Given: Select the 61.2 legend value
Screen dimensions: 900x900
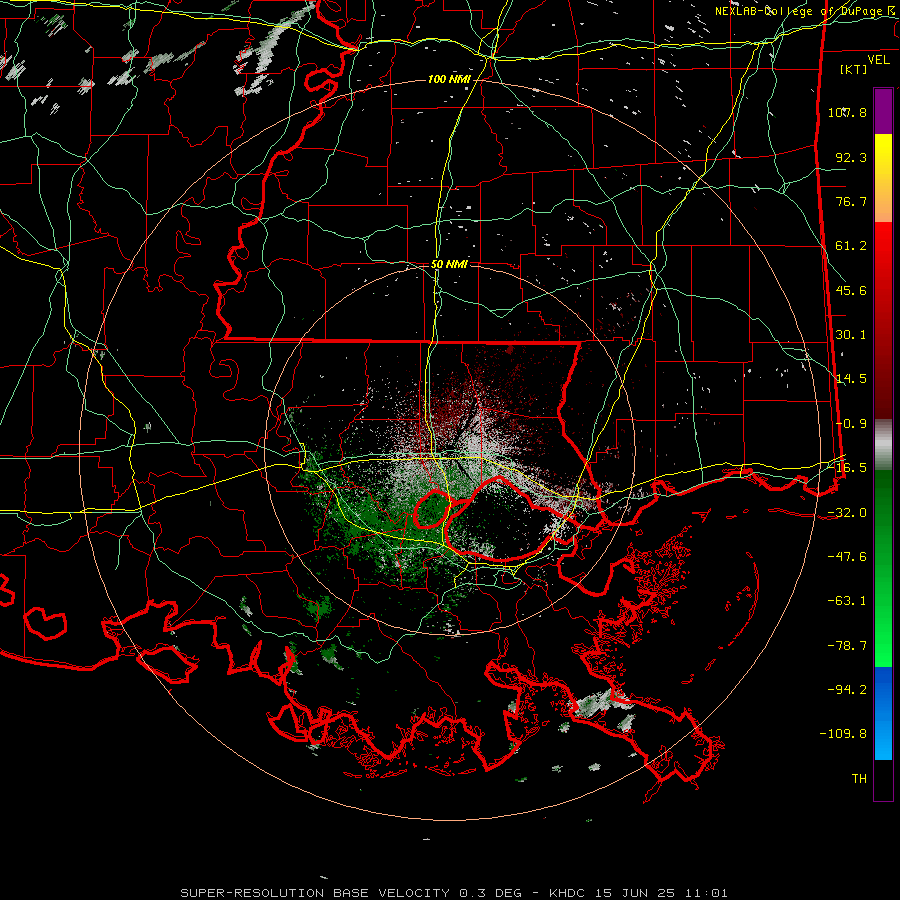Looking at the screenshot, I should [851, 246].
